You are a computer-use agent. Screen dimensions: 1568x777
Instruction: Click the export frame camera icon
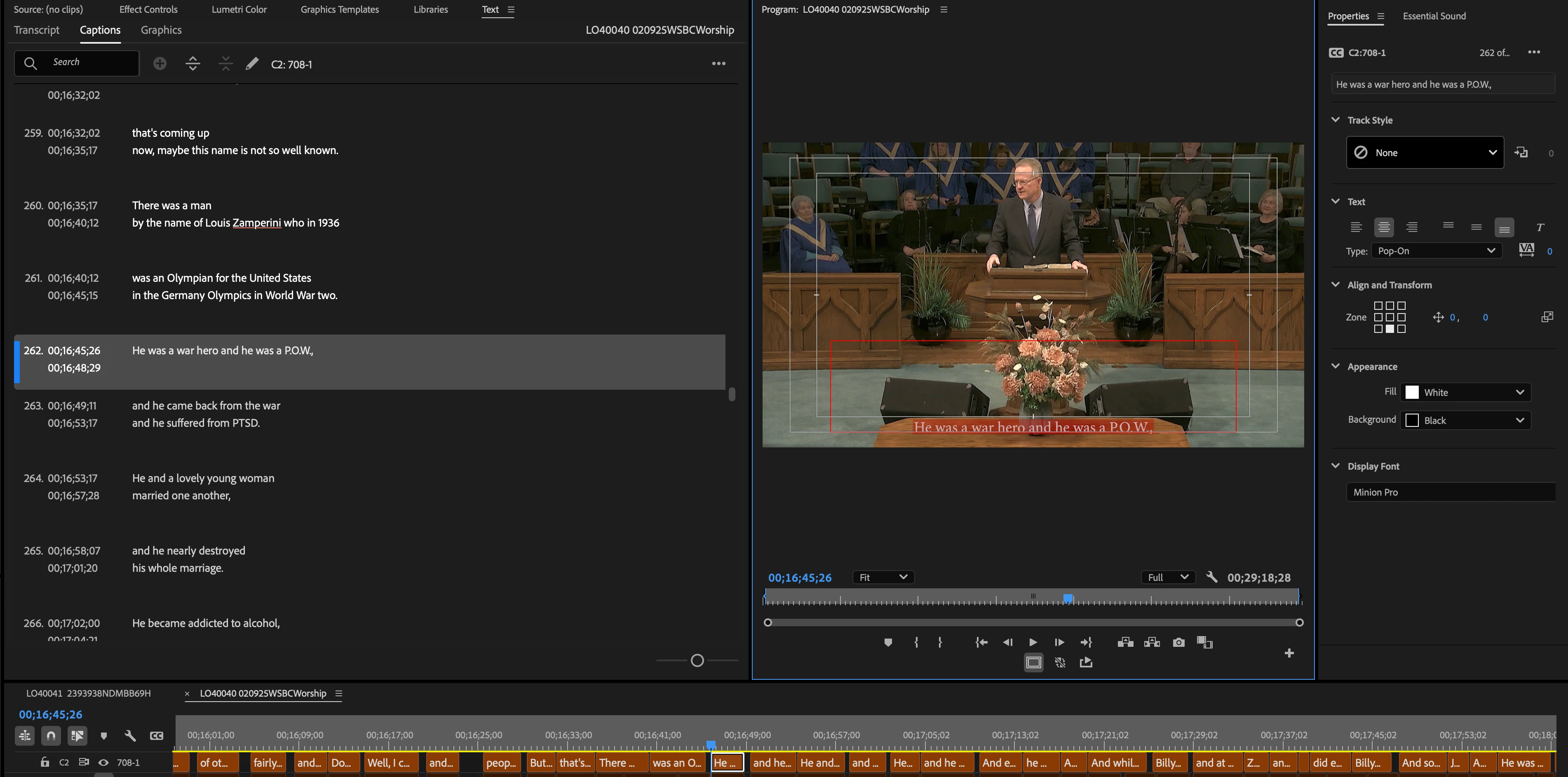(x=1178, y=643)
